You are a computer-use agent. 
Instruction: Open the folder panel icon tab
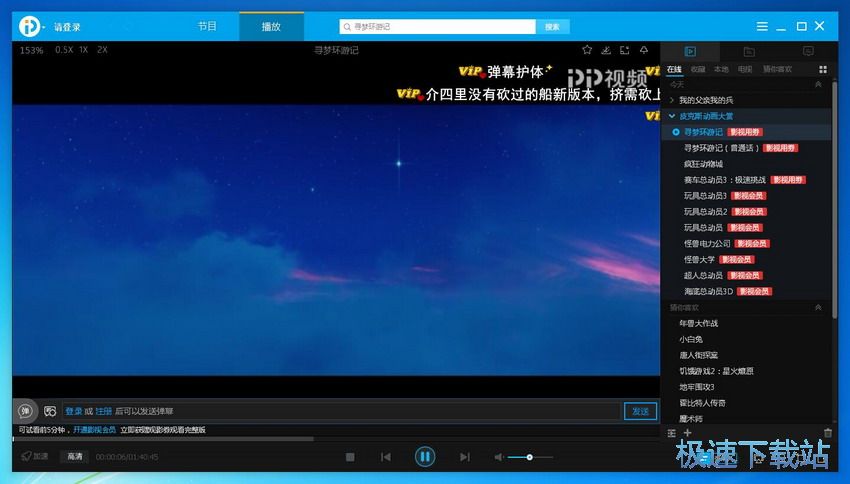tap(749, 51)
